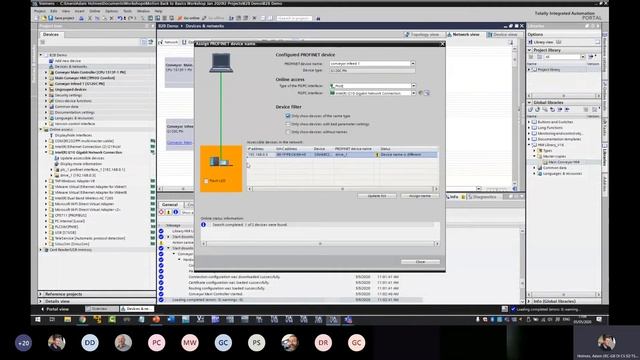
Task: Open the PG/PC interface dropdown
Action: (x=413, y=93)
